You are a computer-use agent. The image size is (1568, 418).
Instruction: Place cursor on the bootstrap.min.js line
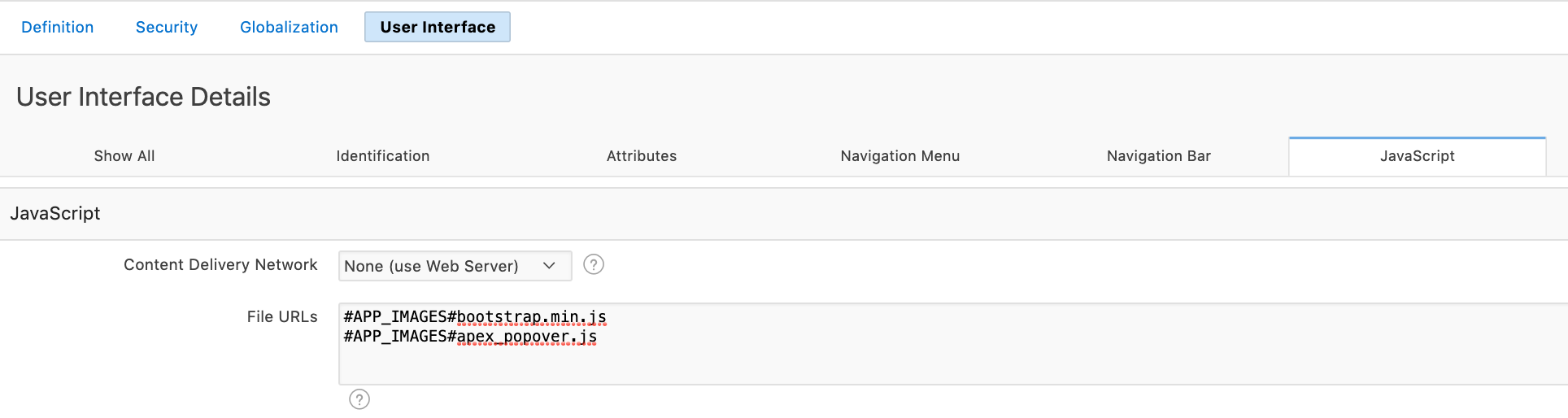point(475,317)
